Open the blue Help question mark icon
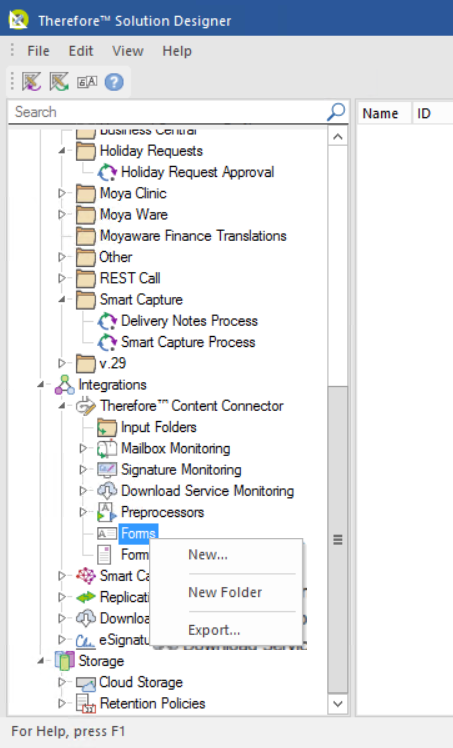 pyautogui.click(x=114, y=82)
